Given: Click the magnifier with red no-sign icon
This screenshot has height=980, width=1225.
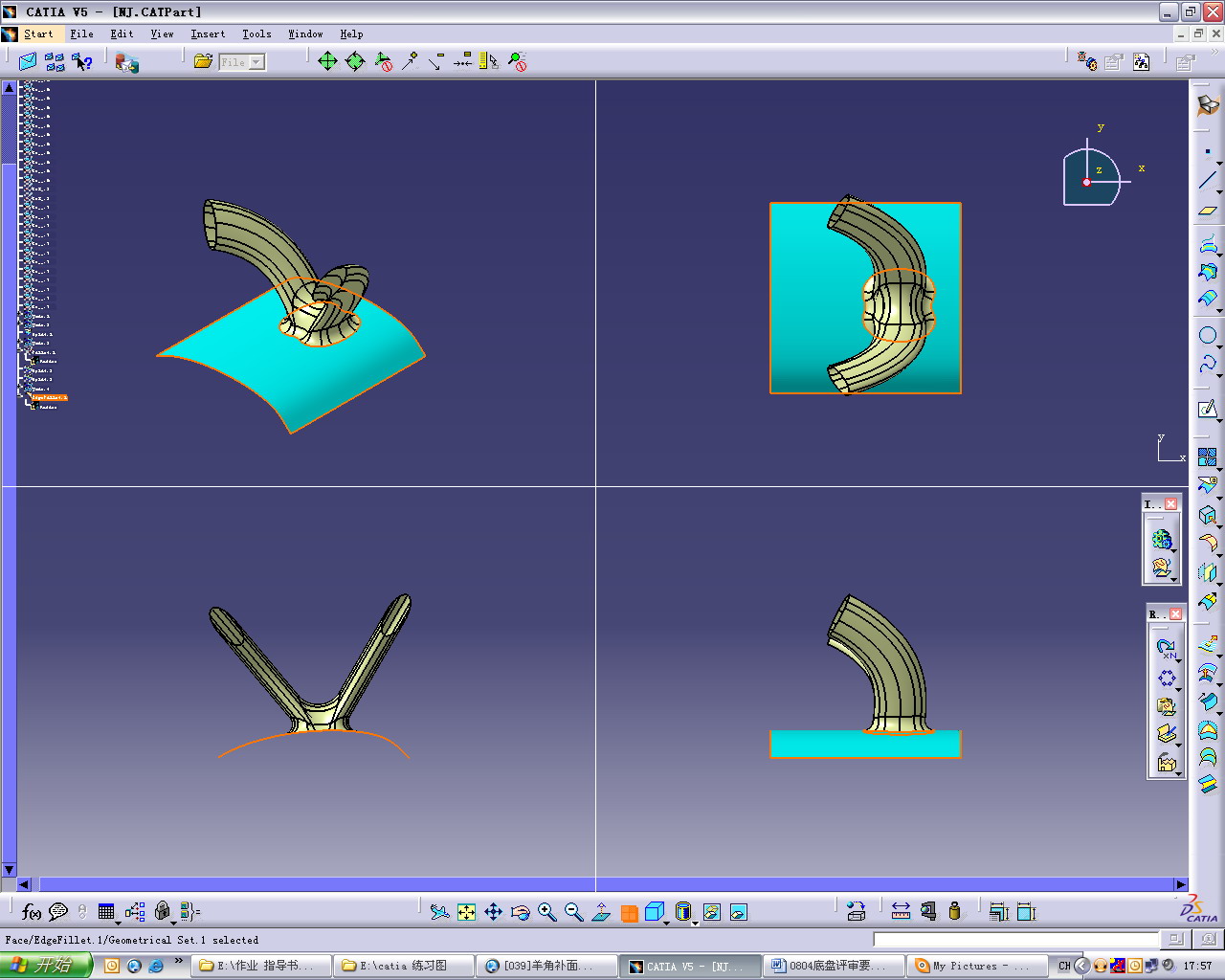Looking at the screenshot, I should click(517, 61).
